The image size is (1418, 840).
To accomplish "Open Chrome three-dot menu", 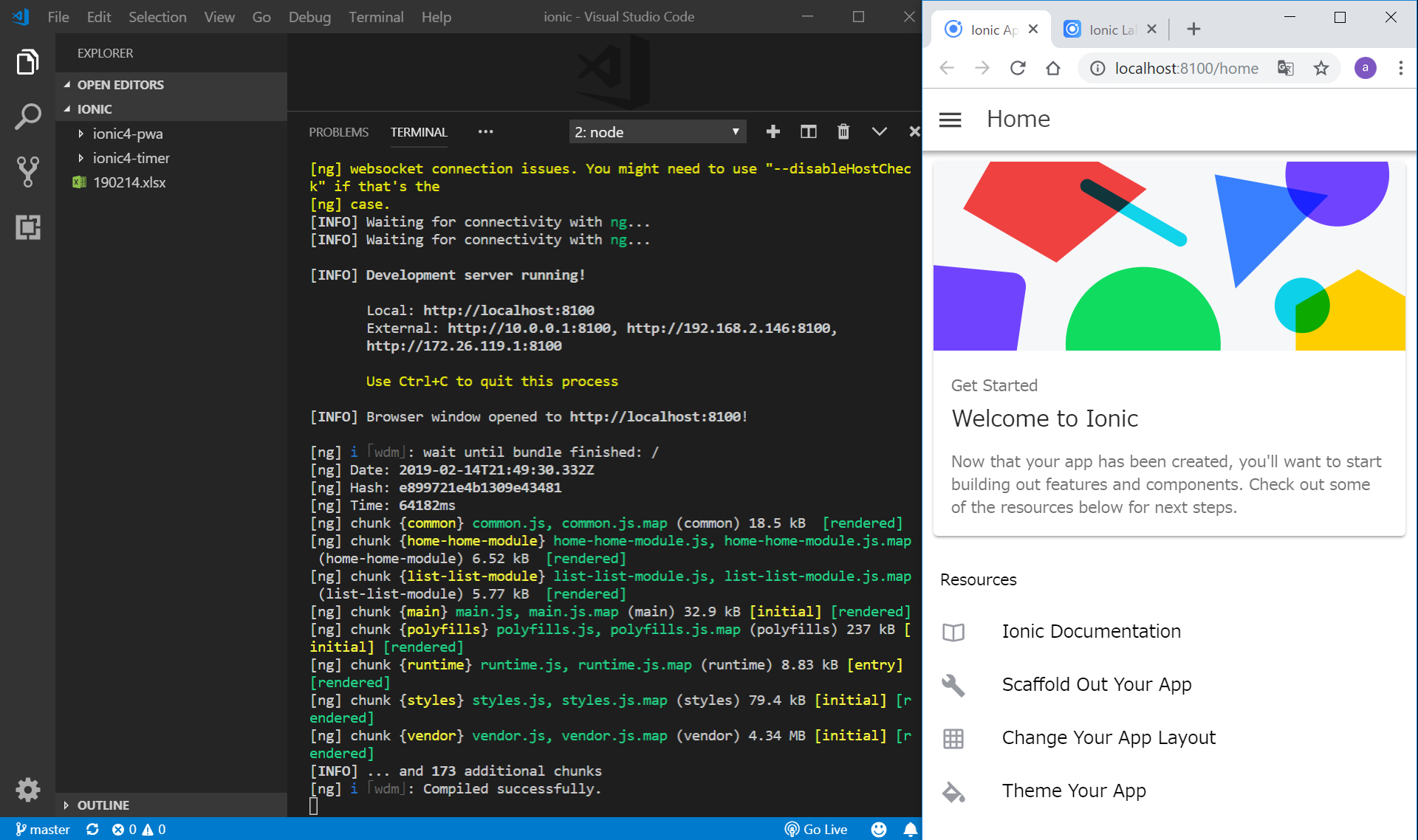I will [x=1400, y=68].
